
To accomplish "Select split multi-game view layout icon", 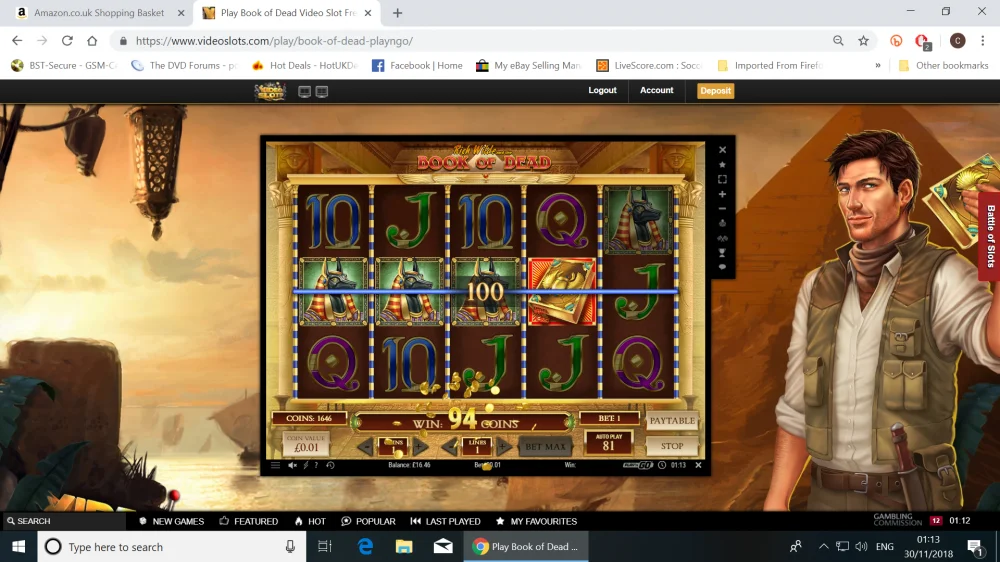I will pos(322,92).
